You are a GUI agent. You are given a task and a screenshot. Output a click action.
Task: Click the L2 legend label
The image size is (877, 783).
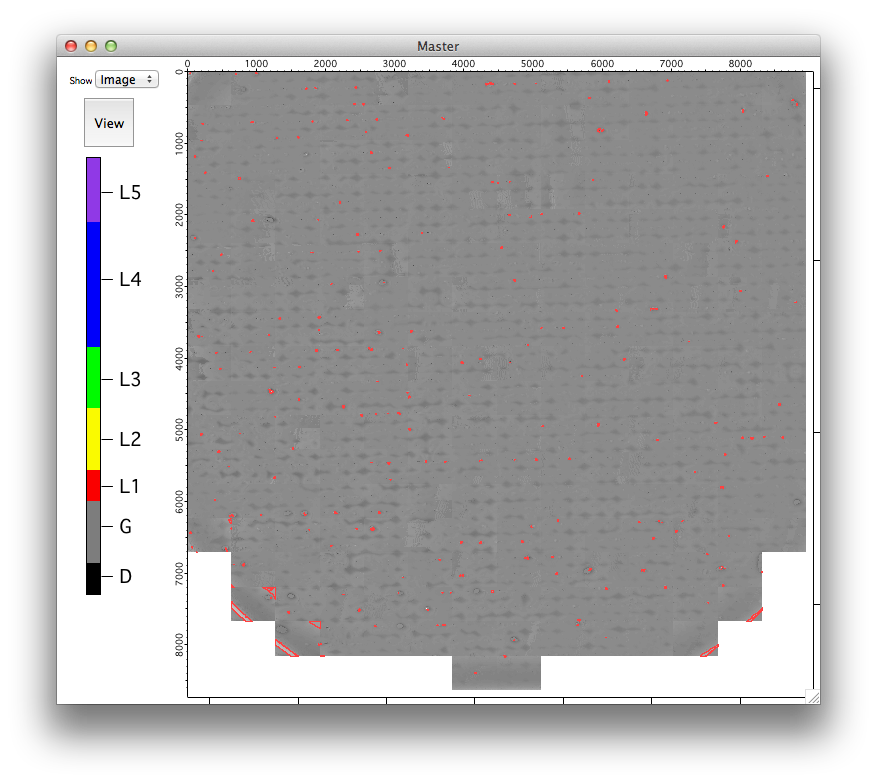(130, 439)
